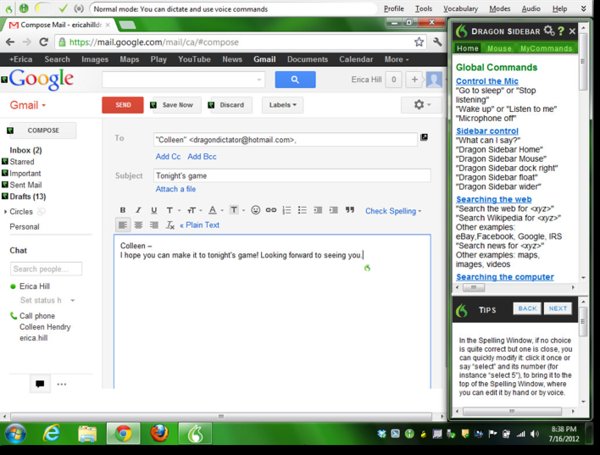The width and height of the screenshot is (600, 455).
Task: Switch to Plain Text mode
Action: pos(199,225)
